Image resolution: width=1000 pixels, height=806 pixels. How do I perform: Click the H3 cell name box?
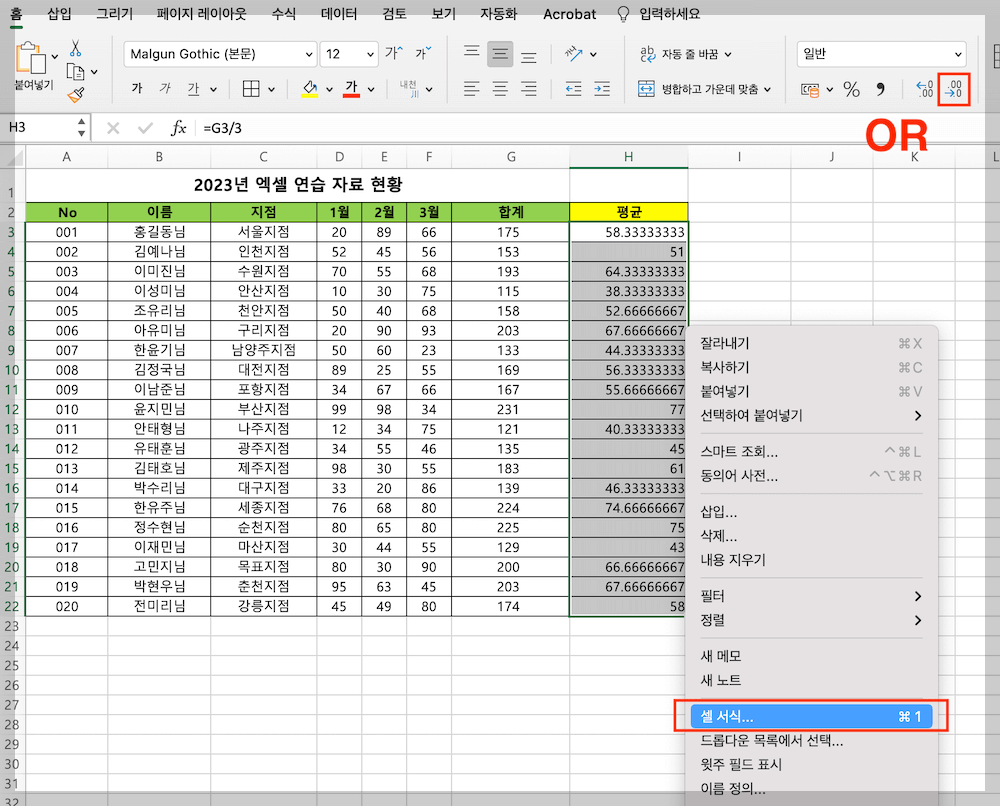[x=40, y=127]
